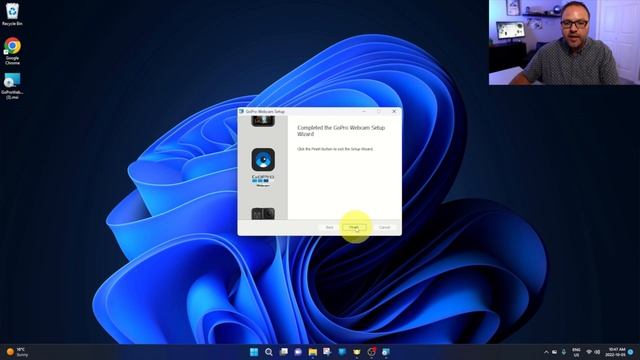640x360 pixels.
Task: Select the GoPro installer msi file icon
Action: point(12,86)
